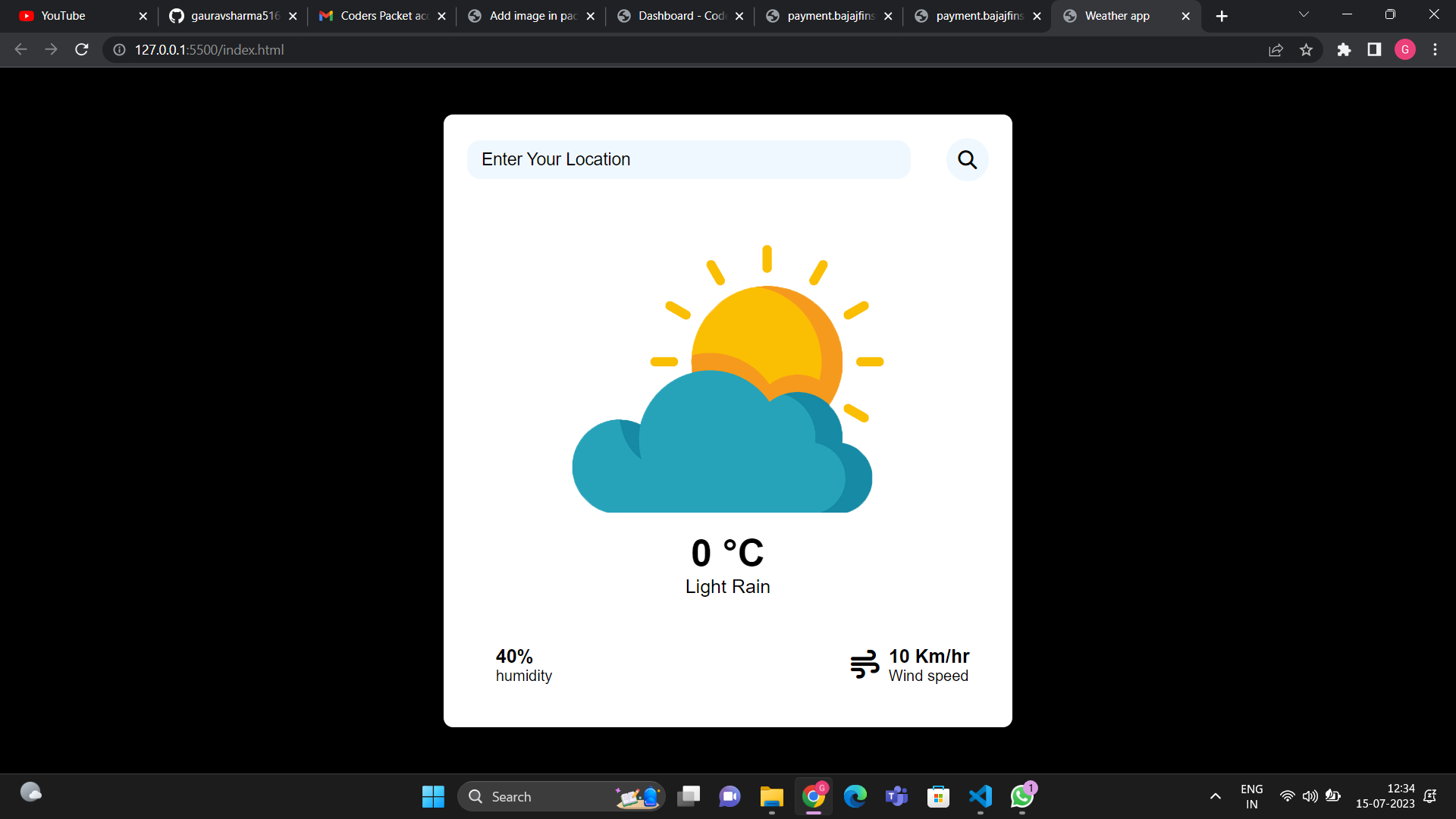Image resolution: width=1456 pixels, height=819 pixels.
Task: Open the Chrome three-dot menu
Action: (1435, 50)
